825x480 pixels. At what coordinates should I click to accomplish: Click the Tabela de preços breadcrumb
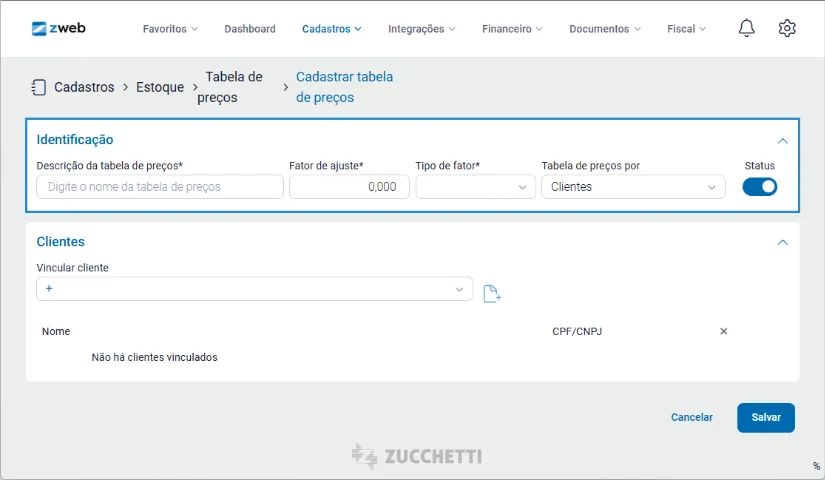tap(230, 87)
